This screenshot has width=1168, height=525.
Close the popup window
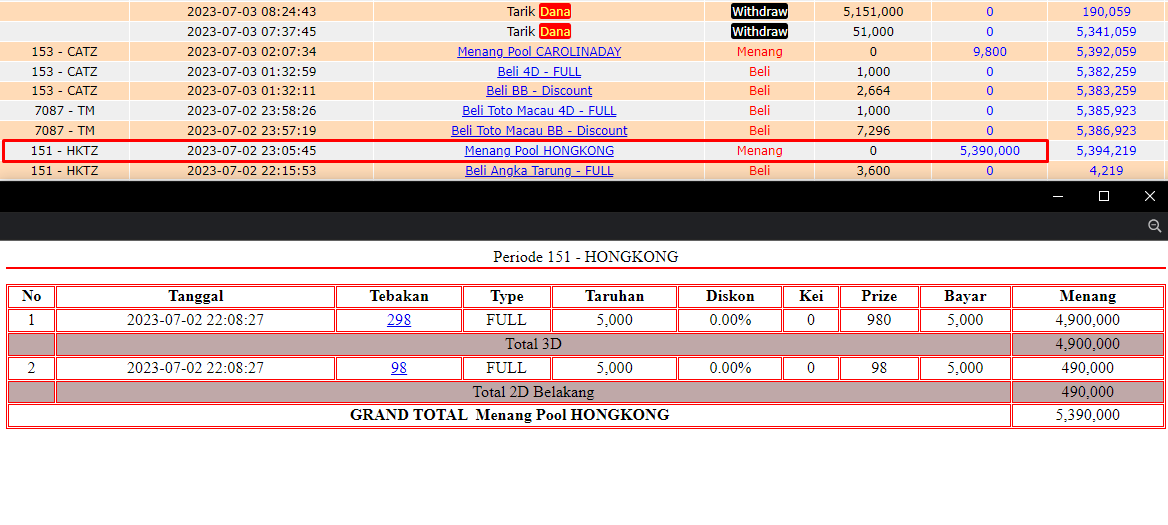pos(1149,196)
